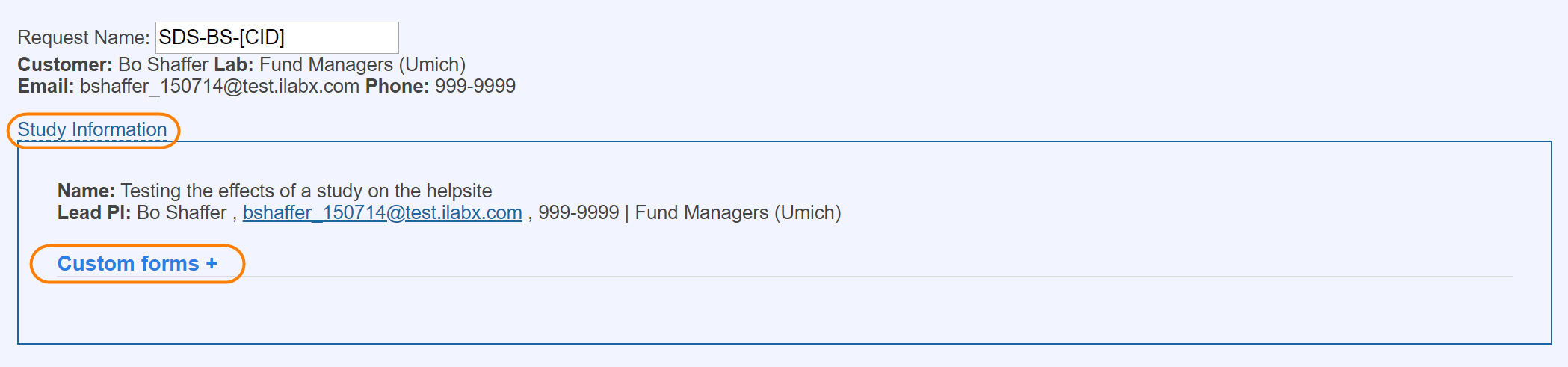Click Fund Managers (Umich) in Lead PI line
The height and width of the screenshot is (367, 1568).
click(x=738, y=213)
